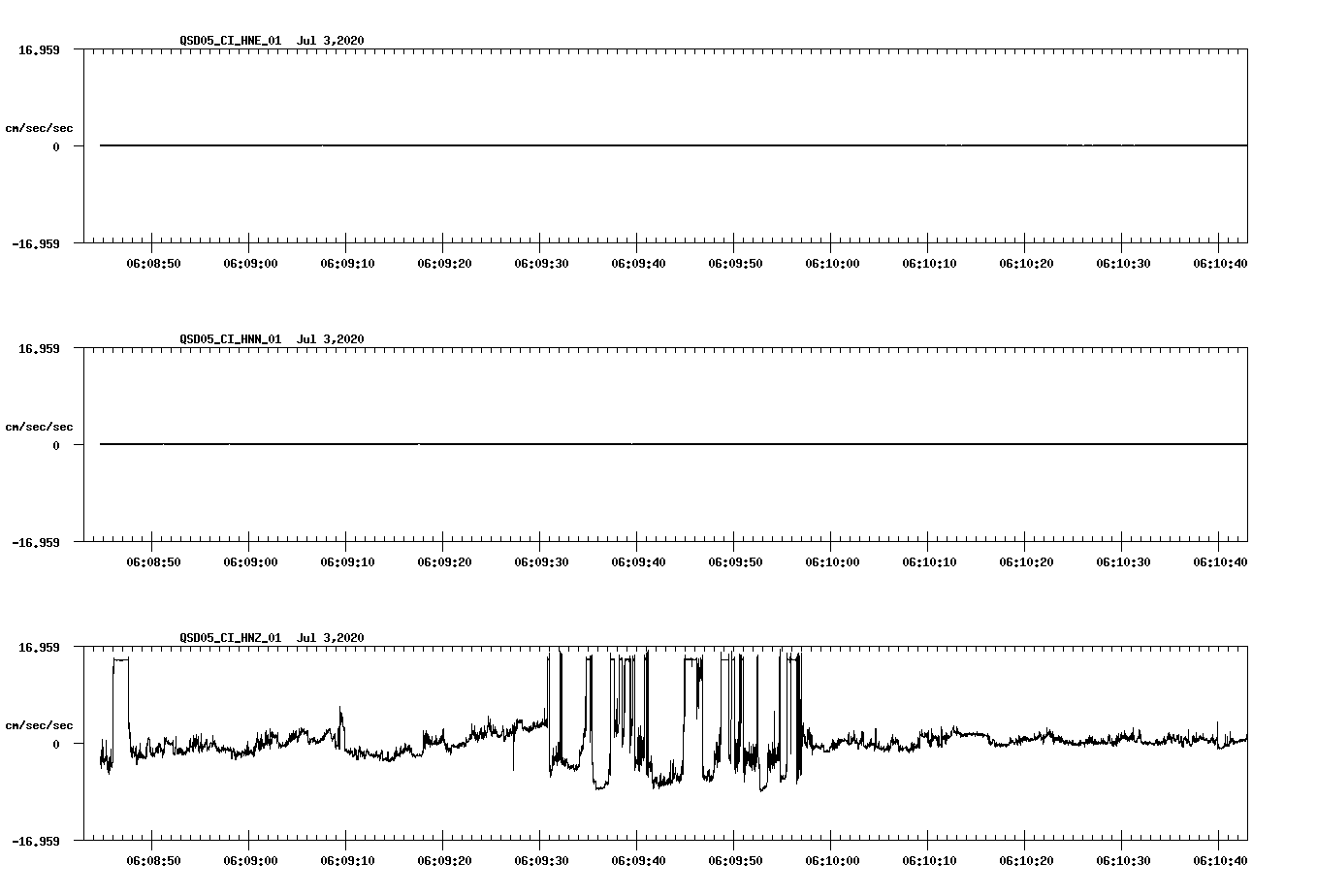Screen dimensions: 1317x896
Task: Pick the 06:09:30 time label under HNE plot
Action: click(x=541, y=264)
